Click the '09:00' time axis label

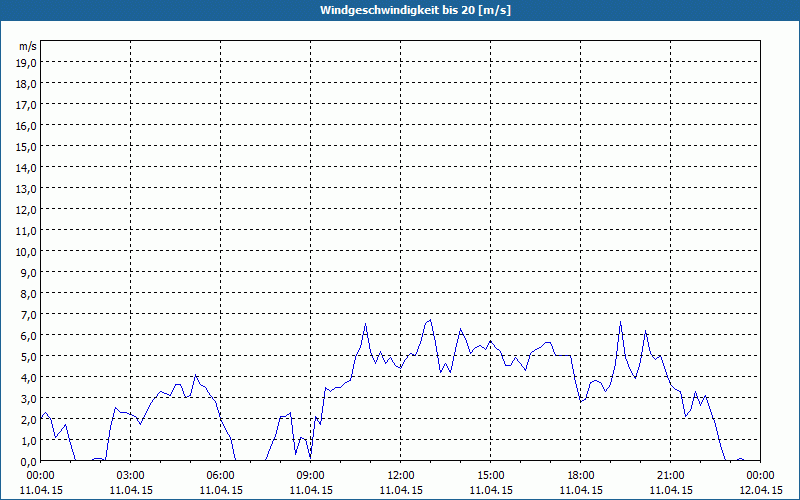click(x=311, y=476)
